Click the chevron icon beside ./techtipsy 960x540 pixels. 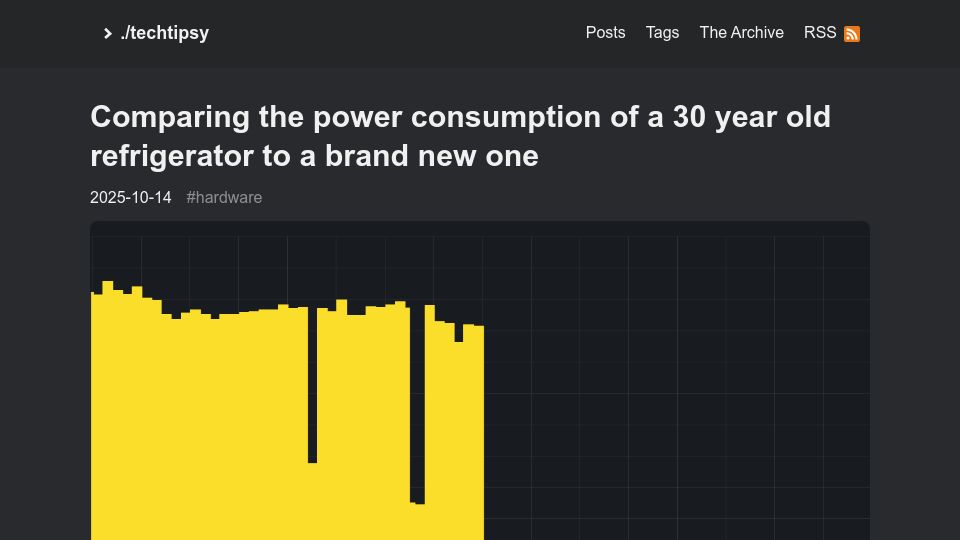point(108,33)
